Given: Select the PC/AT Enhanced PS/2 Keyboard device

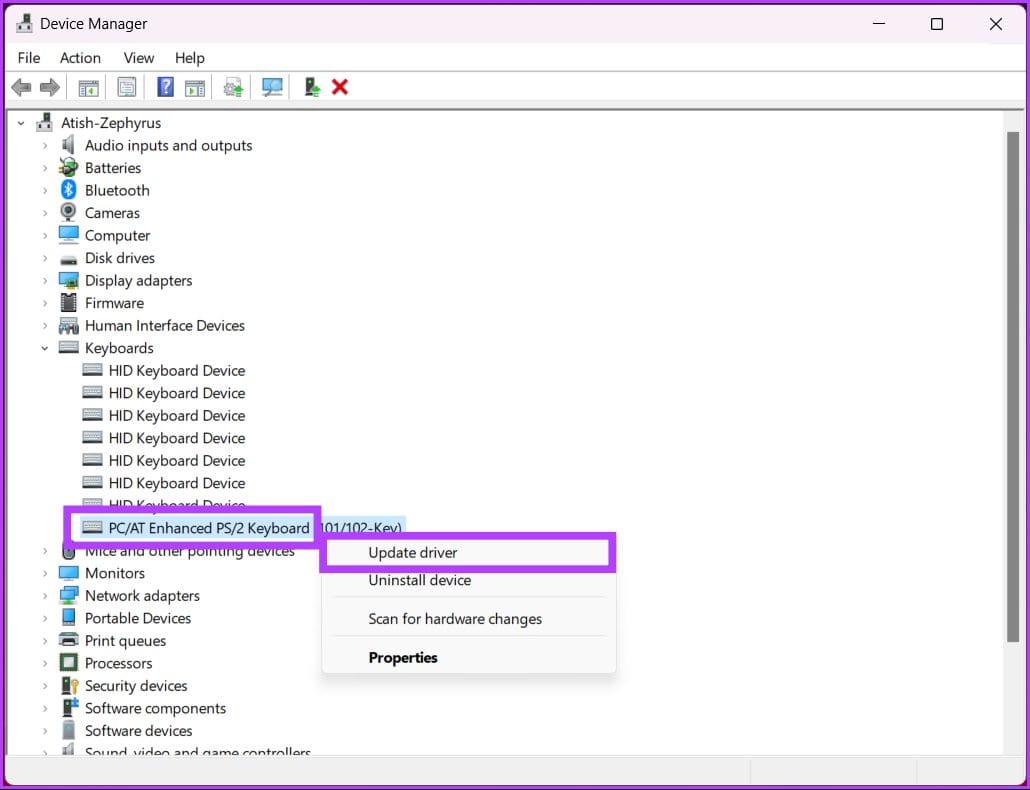Looking at the screenshot, I should [209, 528].
